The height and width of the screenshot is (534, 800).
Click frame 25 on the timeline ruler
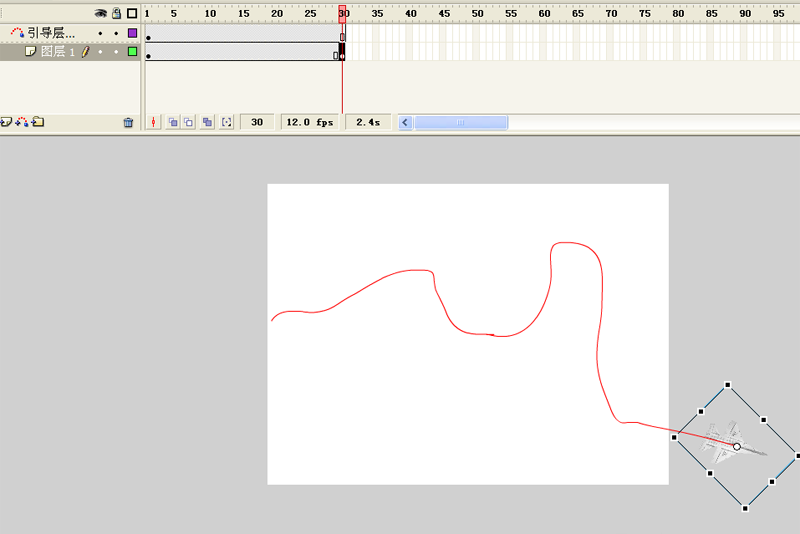click(310, 13)
